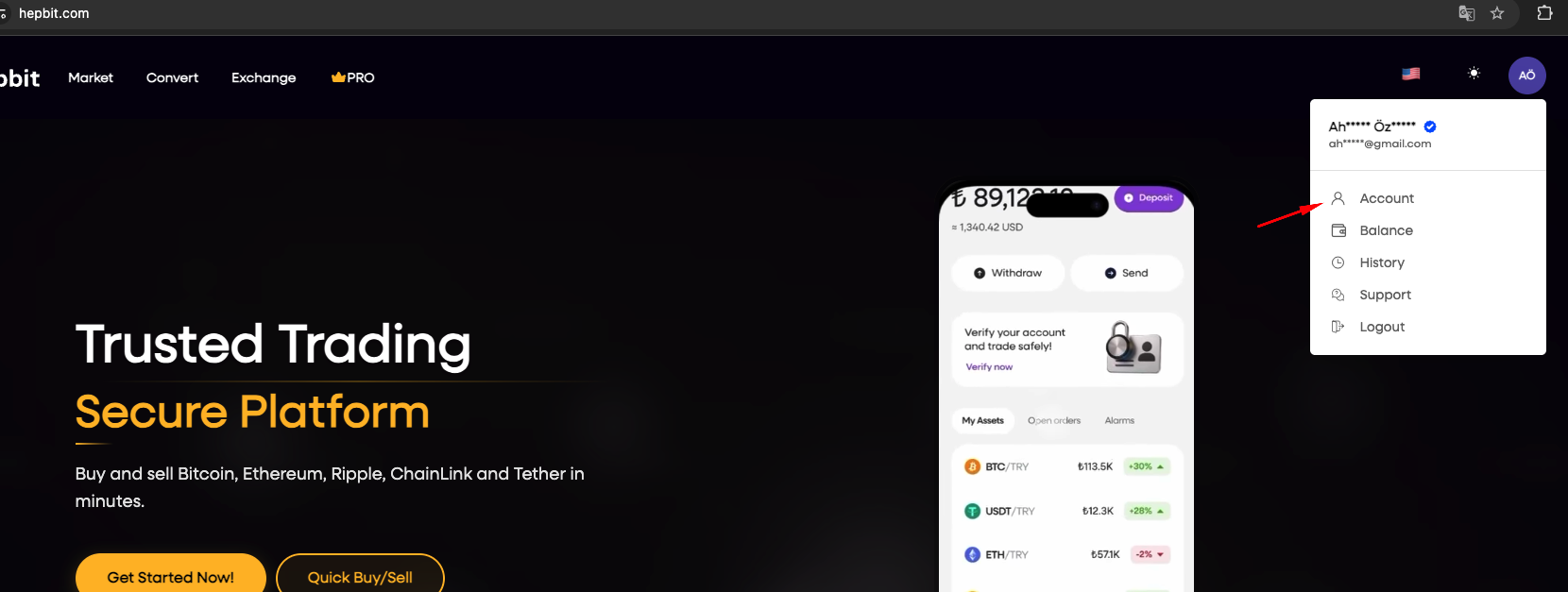Go to the Convert page

(x=172, y=77)
